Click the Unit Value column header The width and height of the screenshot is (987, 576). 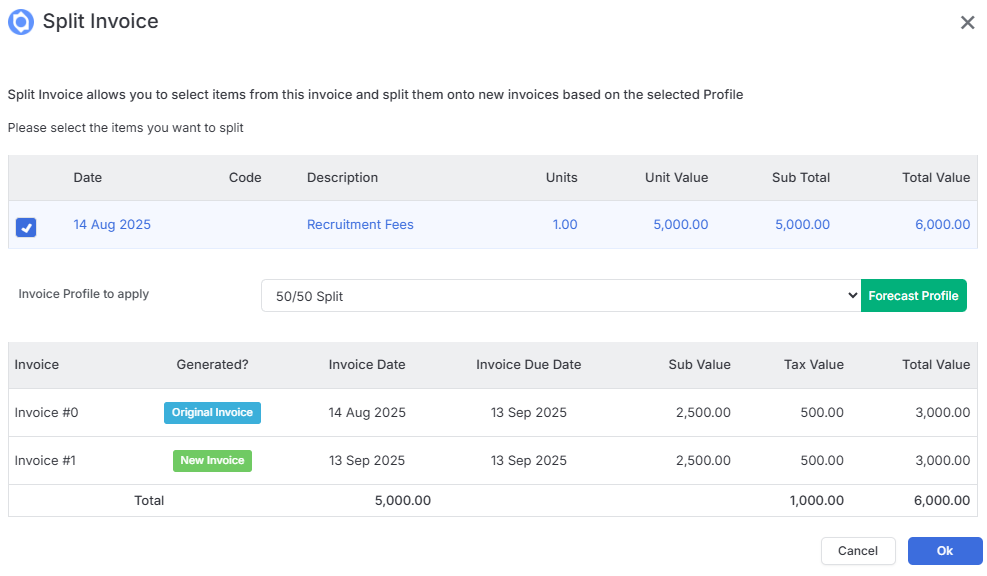pos(677,178)
